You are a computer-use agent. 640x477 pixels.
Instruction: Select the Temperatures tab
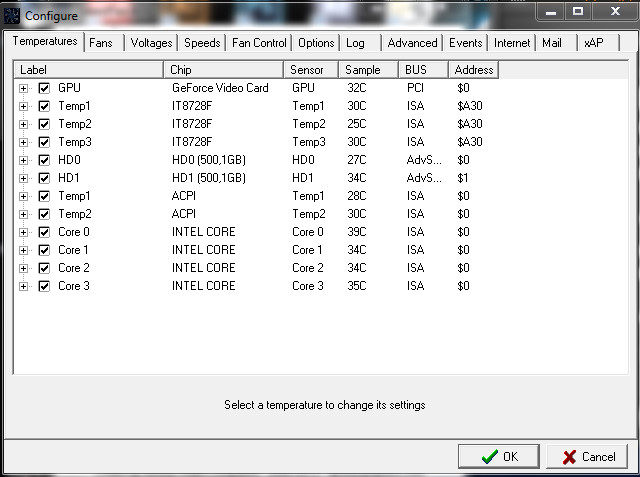[x=45, y=42]
